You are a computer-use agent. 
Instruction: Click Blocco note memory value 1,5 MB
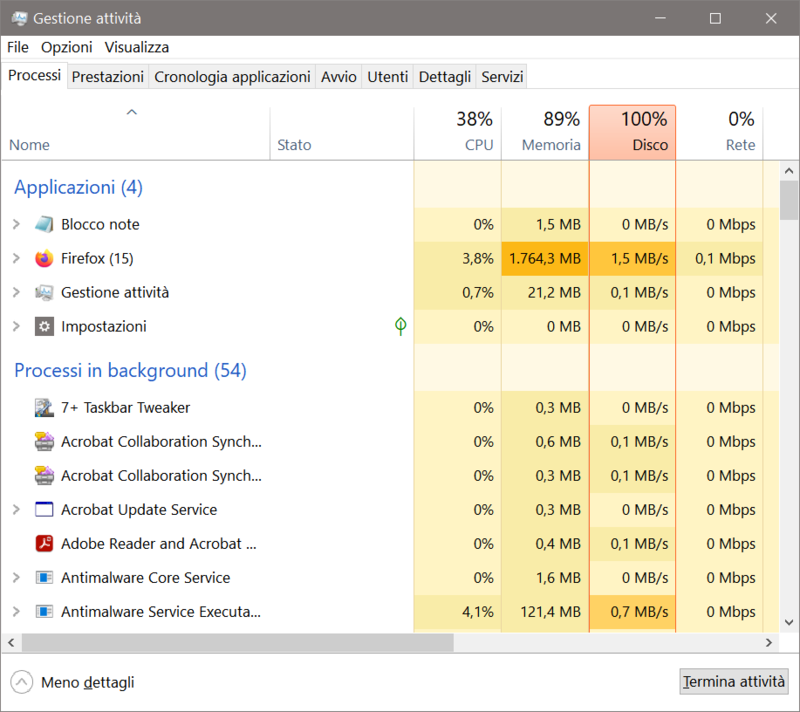tap(545, 224)
